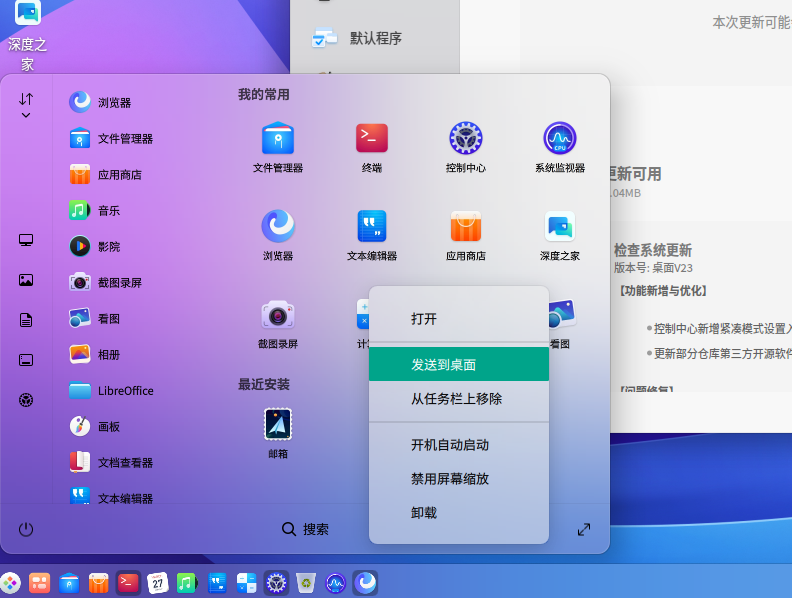Select 默认程序 in Control Center window
Viewport: 792px width, 598px height.
pyautogui.click(x=375, y=38)
